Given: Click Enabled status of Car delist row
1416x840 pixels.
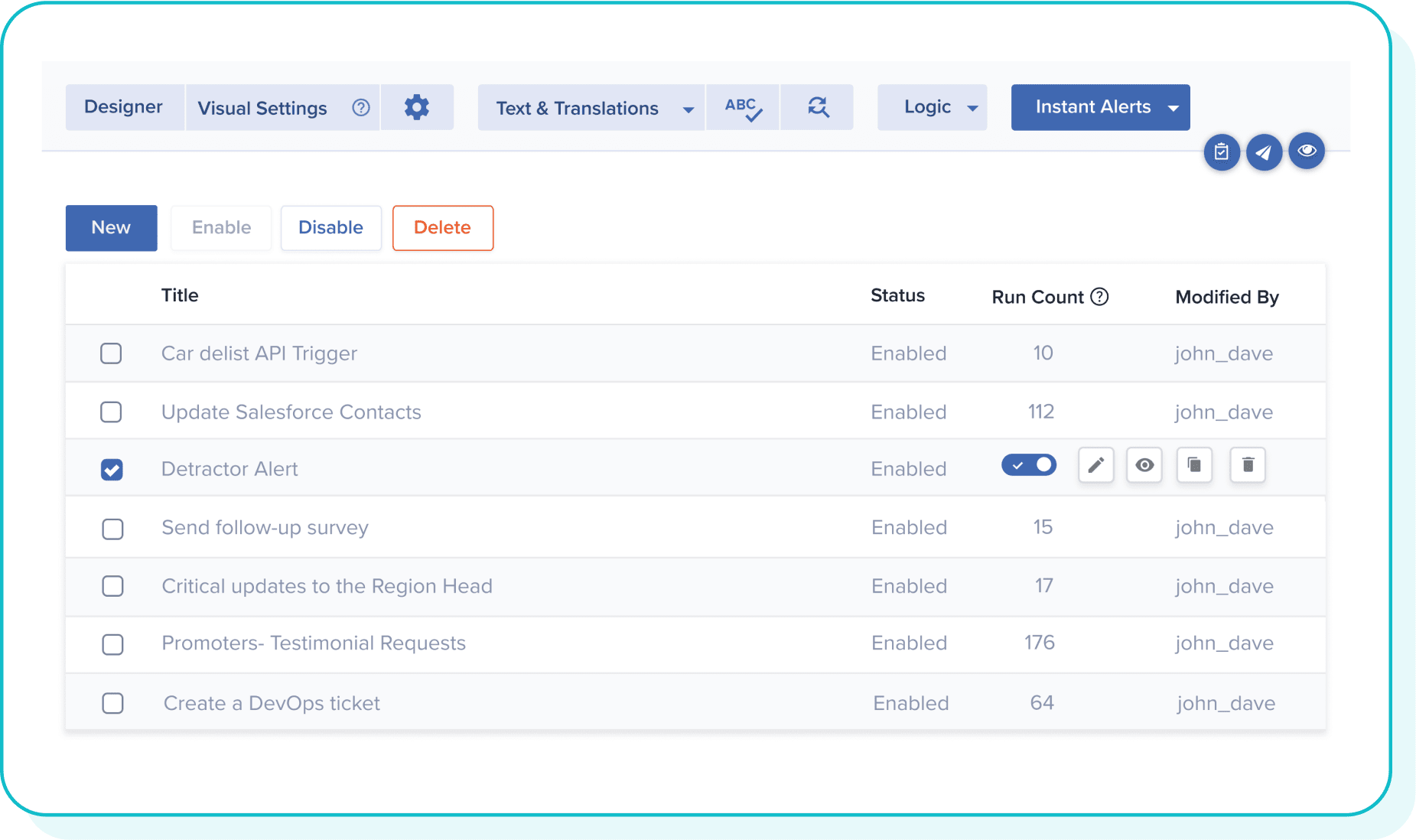Looking at the screenshot, I should click(909, 353).
